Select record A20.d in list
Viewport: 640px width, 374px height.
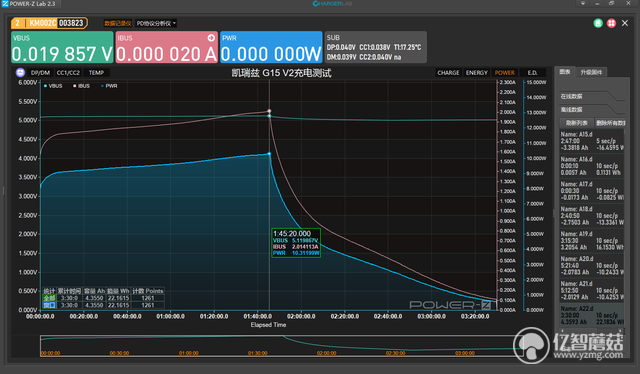tap(591, 265)
